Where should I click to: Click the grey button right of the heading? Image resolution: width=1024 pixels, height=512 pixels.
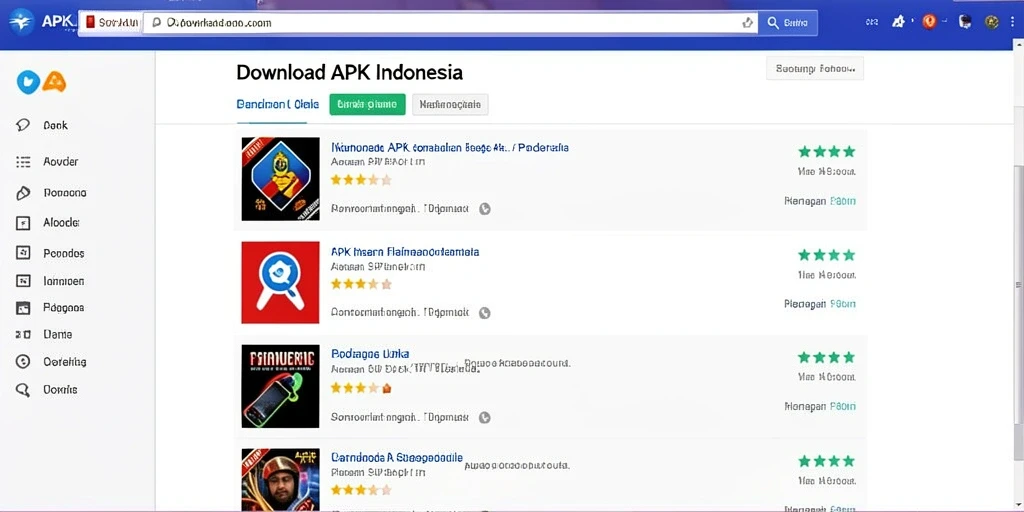coord(814,68)
